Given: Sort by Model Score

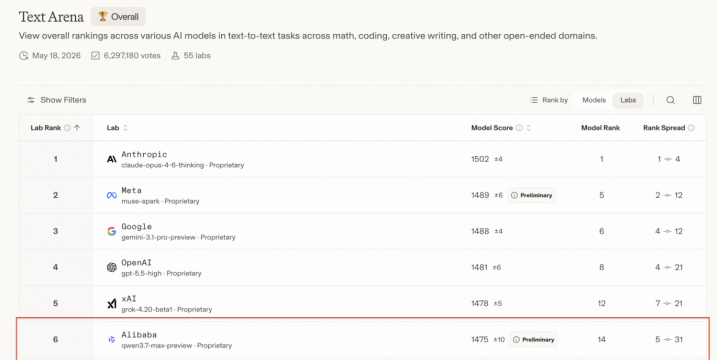Looking at the screenshot, I should [529, 128].
